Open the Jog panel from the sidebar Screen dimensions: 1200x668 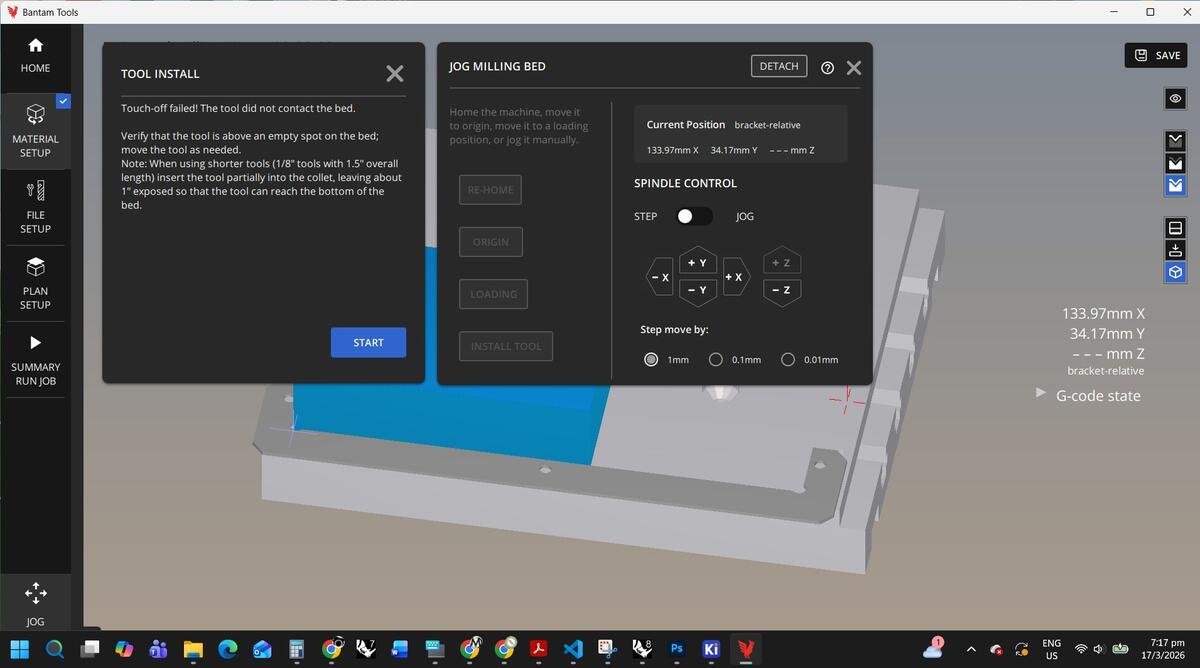point(35,604)
